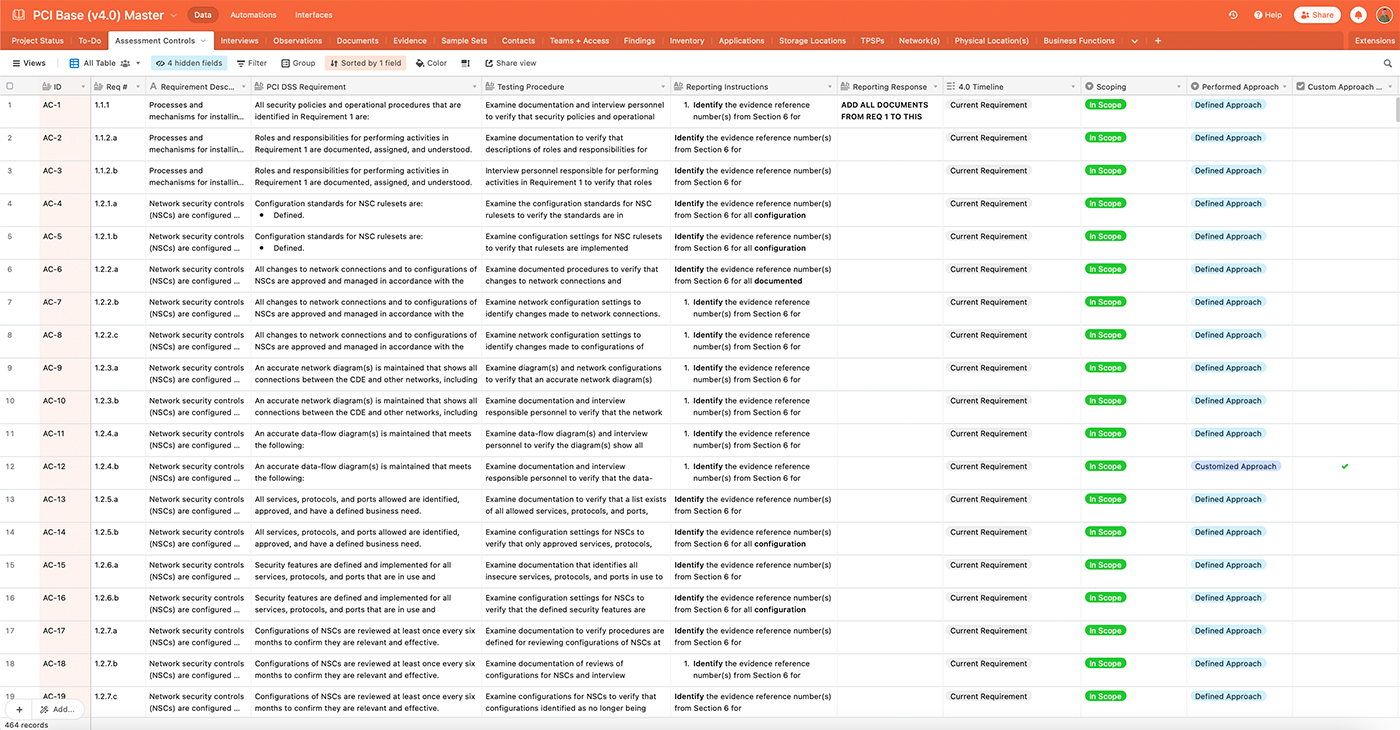Open Filter options in toolbar
The width and height of the screenshot is (1400, 730).
[x=251, y=63]
